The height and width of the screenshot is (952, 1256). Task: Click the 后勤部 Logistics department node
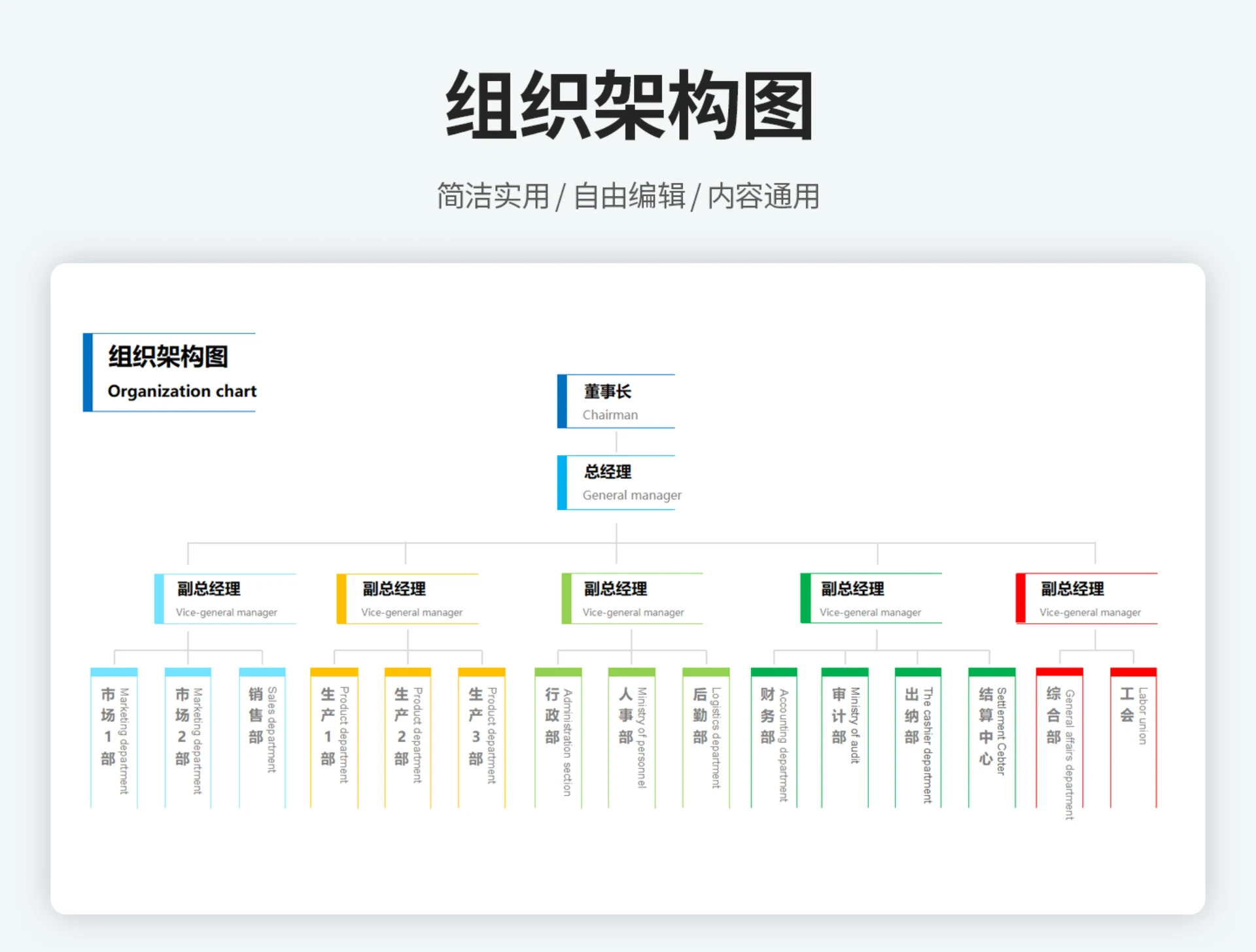coord(705,736)
